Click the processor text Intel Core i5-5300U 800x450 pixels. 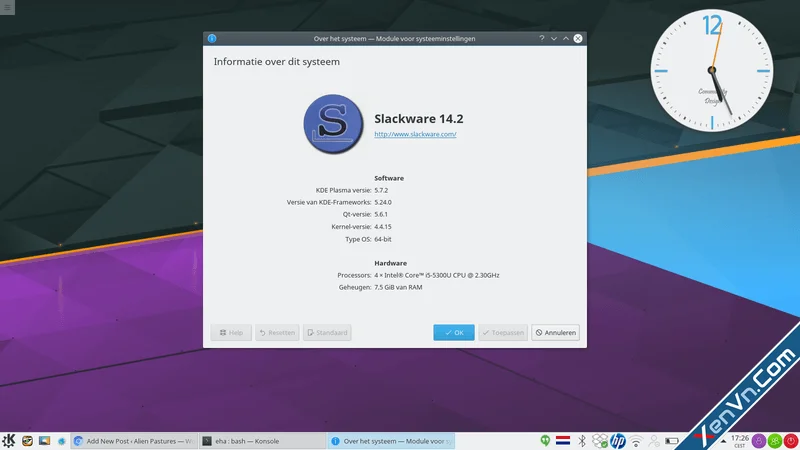coord(437,275)
